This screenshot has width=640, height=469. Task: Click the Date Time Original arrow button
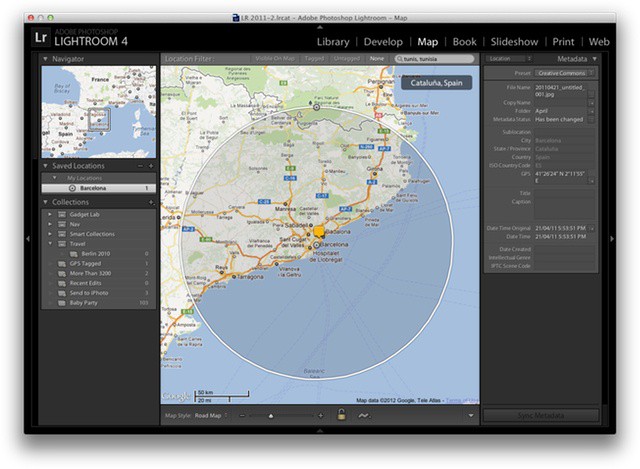tap(591, 228)
